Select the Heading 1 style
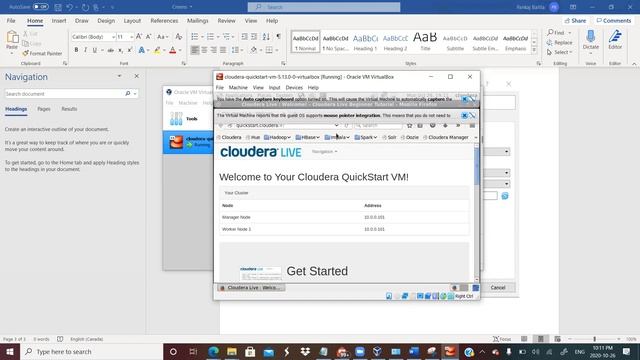This screenshot has height=360, width=640. 365,42
